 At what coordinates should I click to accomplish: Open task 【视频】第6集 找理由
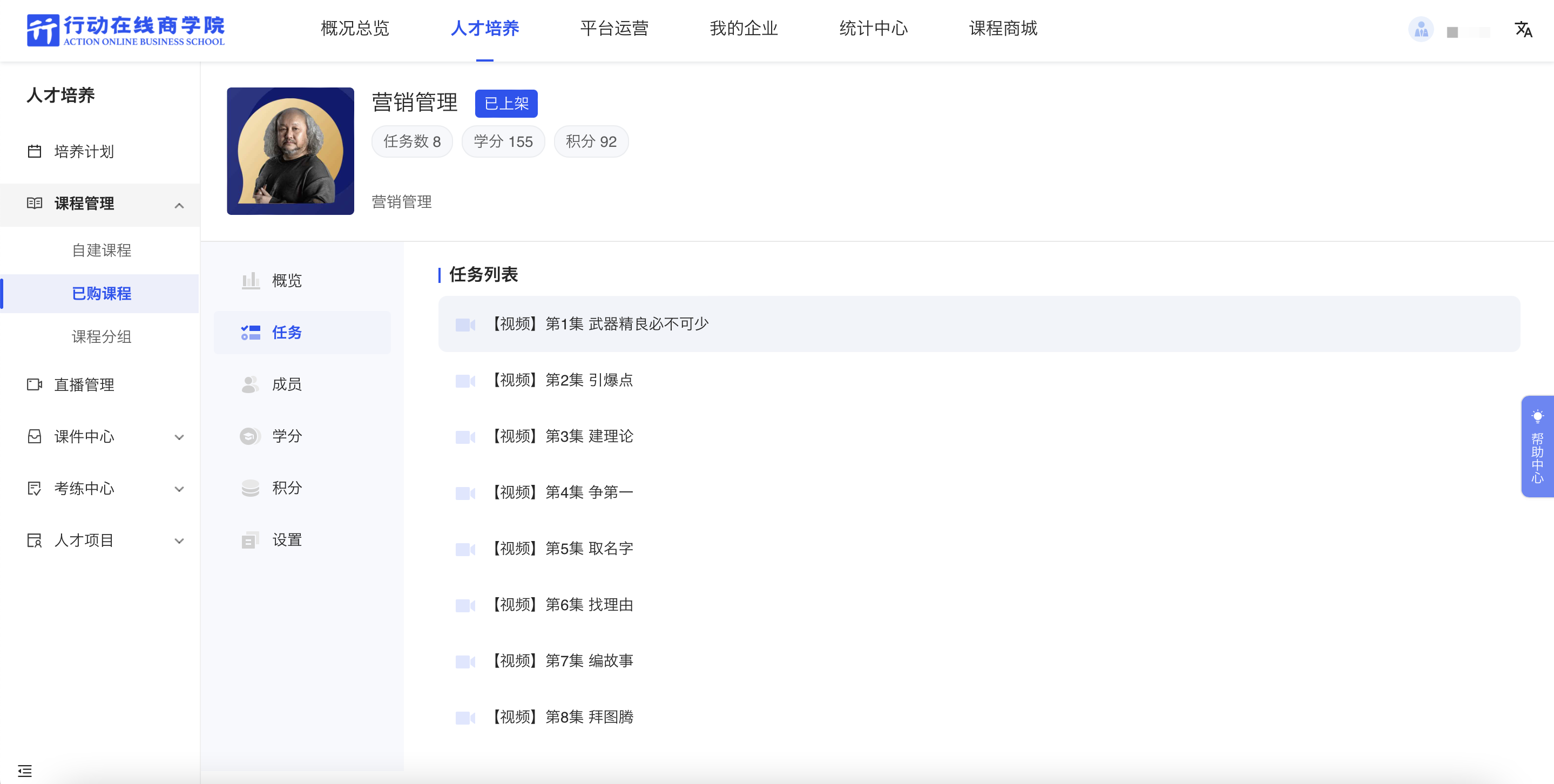978,604
